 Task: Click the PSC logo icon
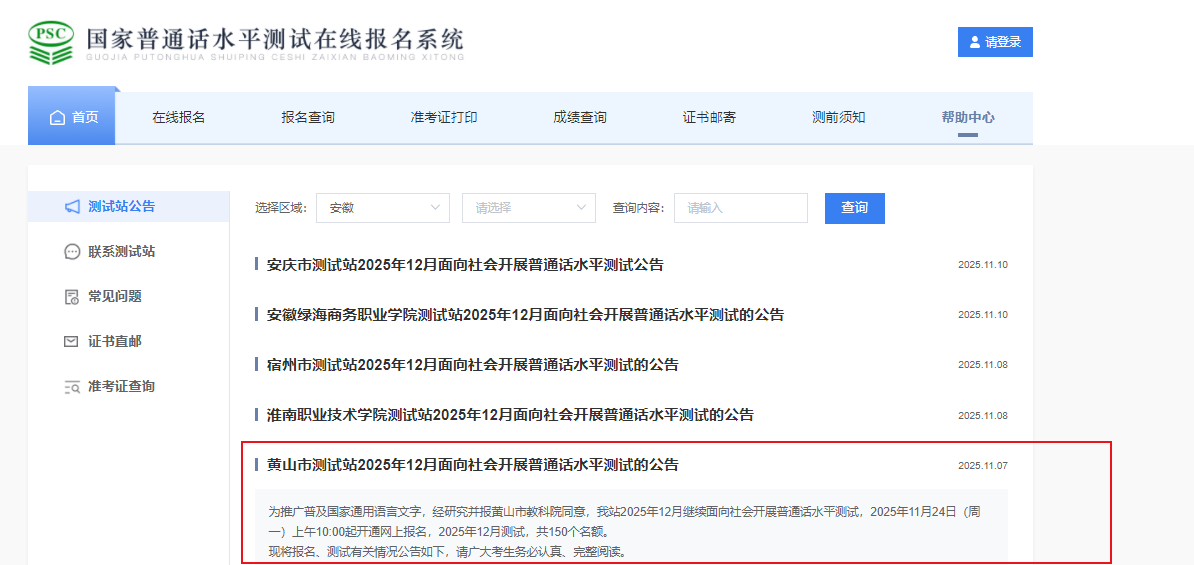(51, 43)
